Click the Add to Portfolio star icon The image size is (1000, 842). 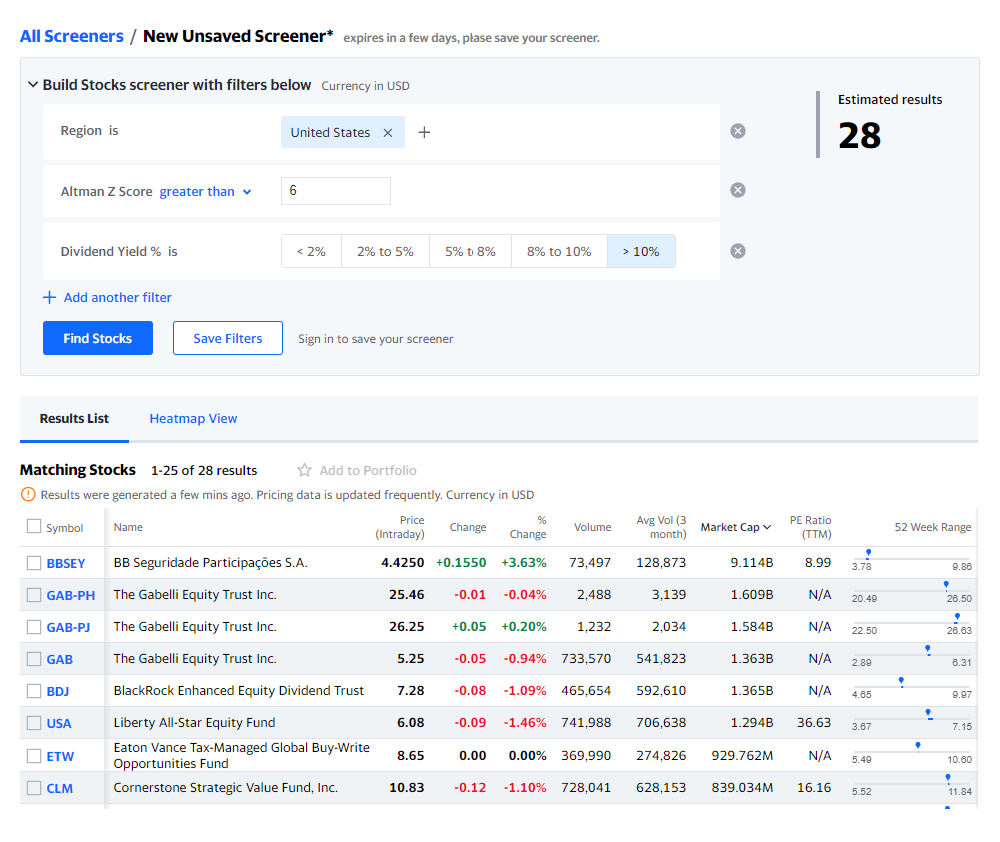tap(304, 470)
